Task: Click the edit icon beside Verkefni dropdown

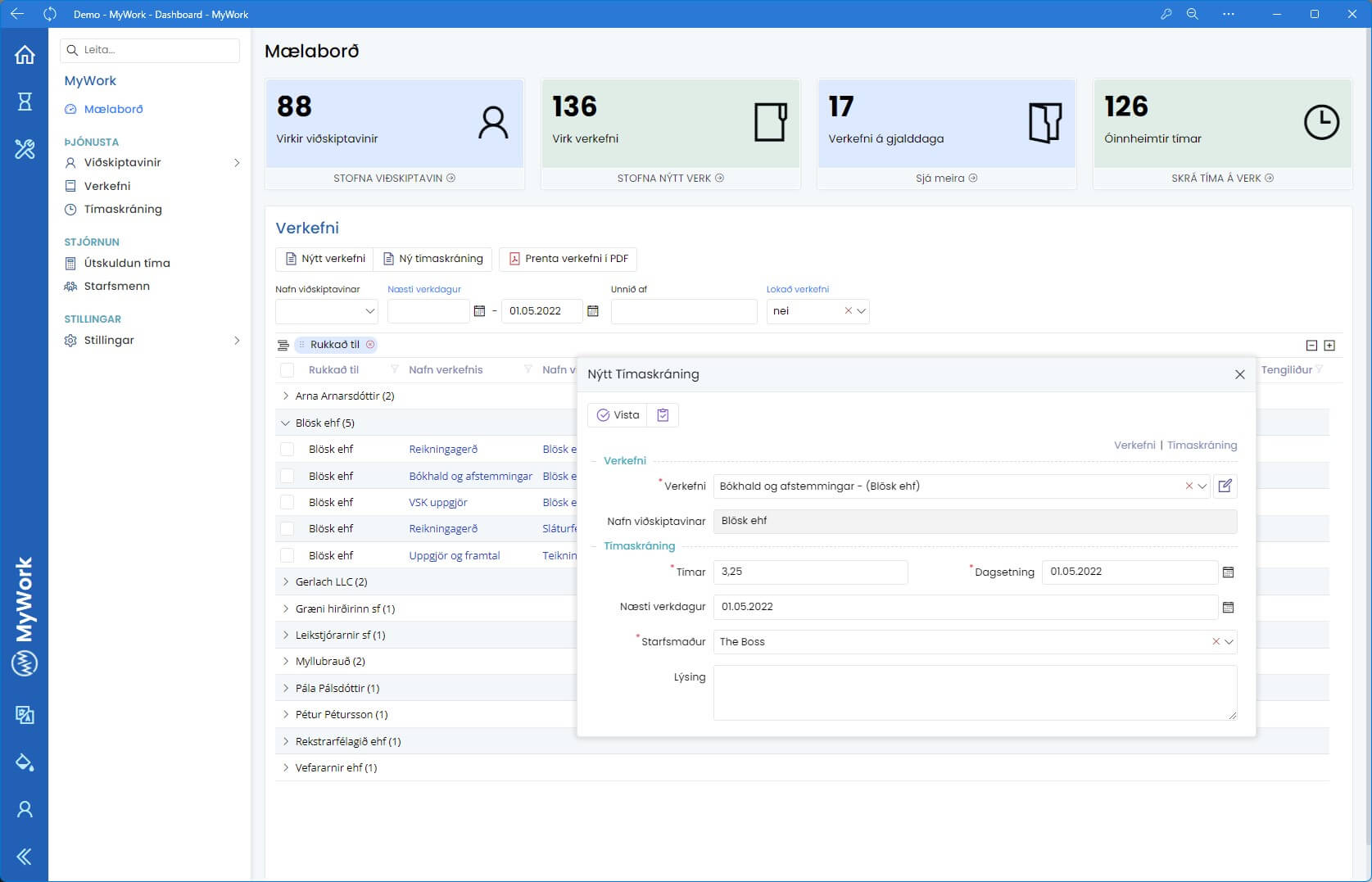Action: pos(1225,486)
